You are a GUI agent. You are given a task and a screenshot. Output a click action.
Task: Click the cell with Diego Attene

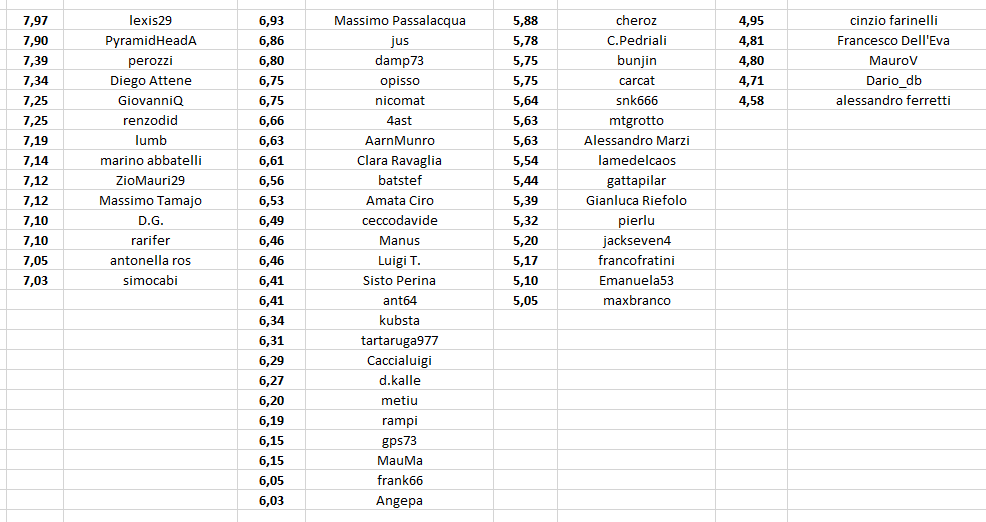pyautogui.click(x=151, y=80)
